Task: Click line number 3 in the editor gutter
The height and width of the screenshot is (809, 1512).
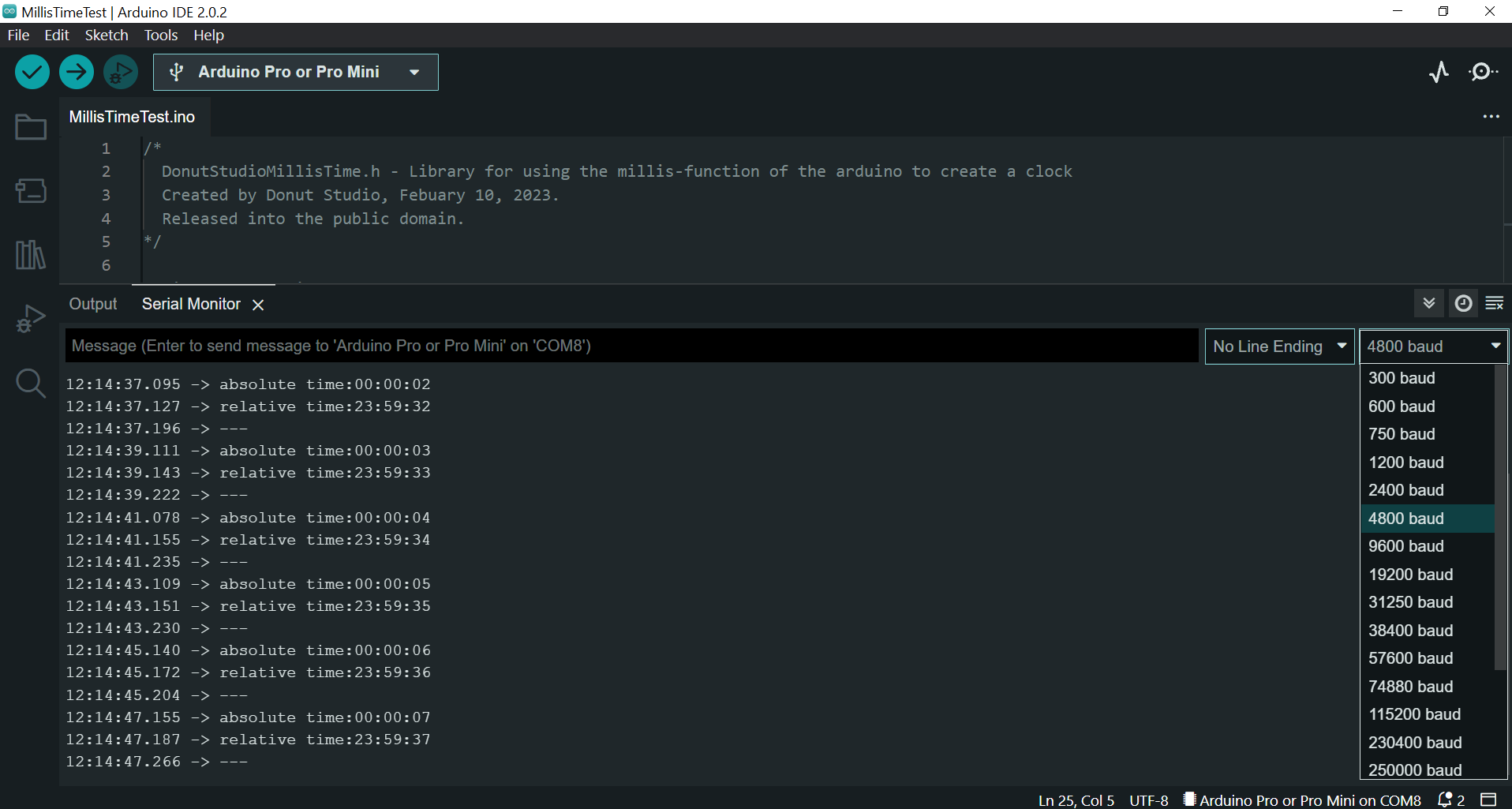Action: [106, 195]
